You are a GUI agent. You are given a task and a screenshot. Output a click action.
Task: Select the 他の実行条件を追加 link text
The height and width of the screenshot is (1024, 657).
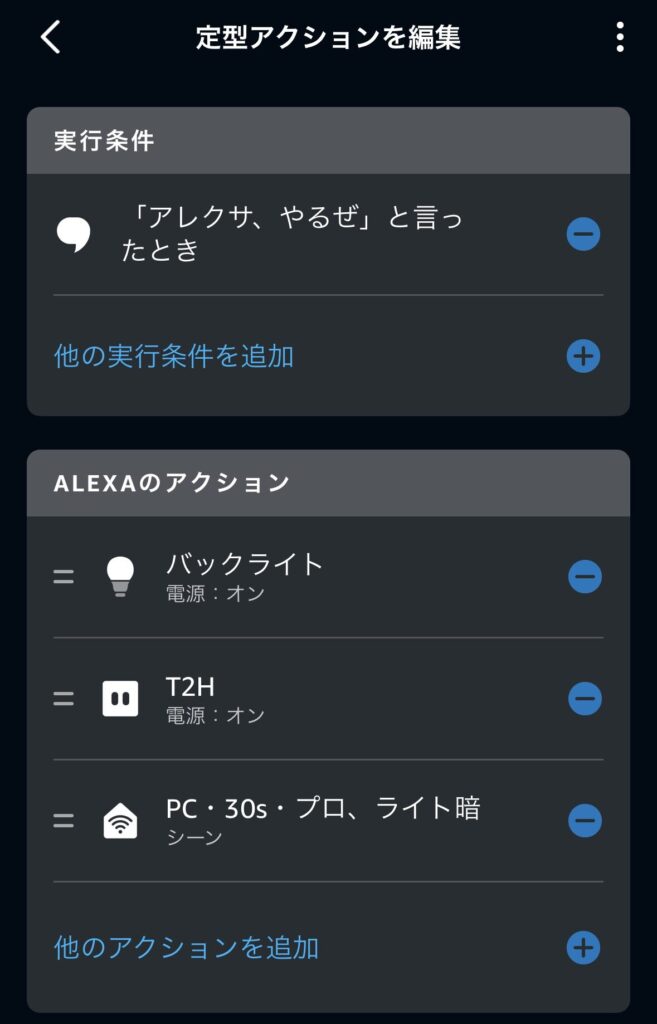174,356
